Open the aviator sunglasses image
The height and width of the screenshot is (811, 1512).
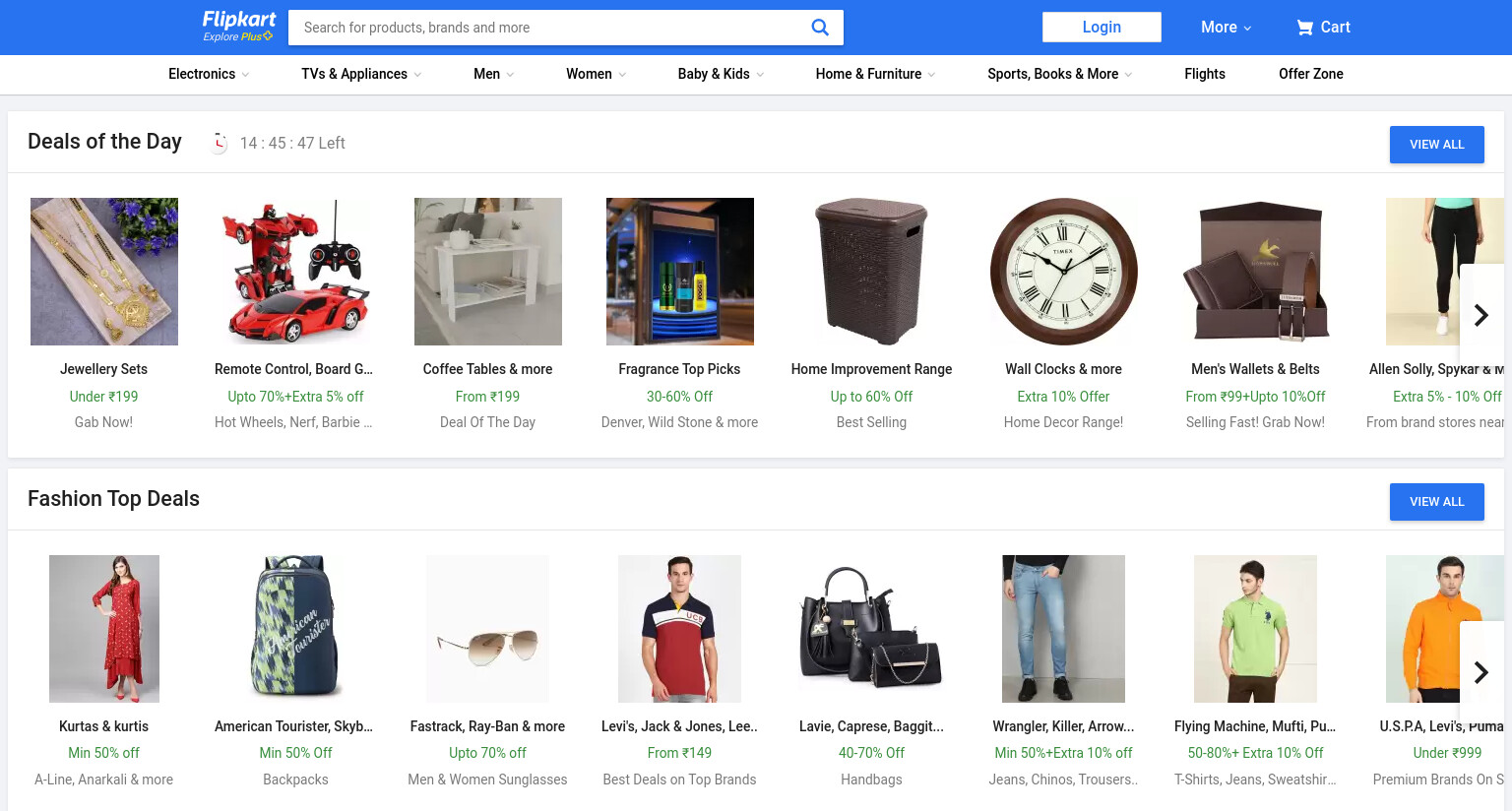pos(488,629)
